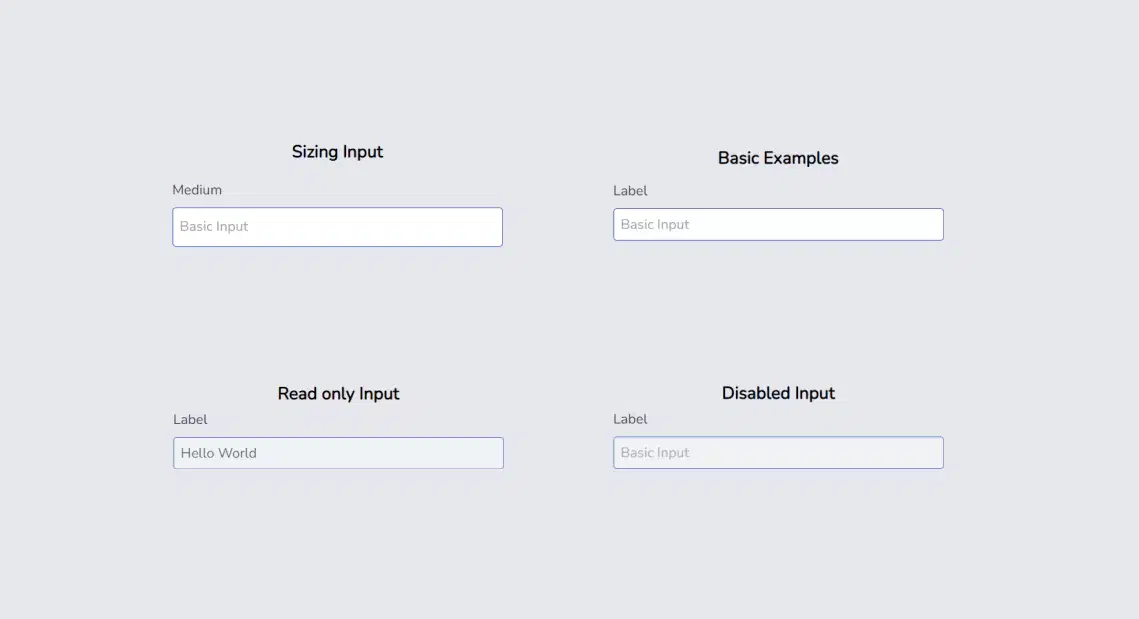Click the read-only Hello World field
Viewport: 1139px width, 619px height.
[338, 453]
